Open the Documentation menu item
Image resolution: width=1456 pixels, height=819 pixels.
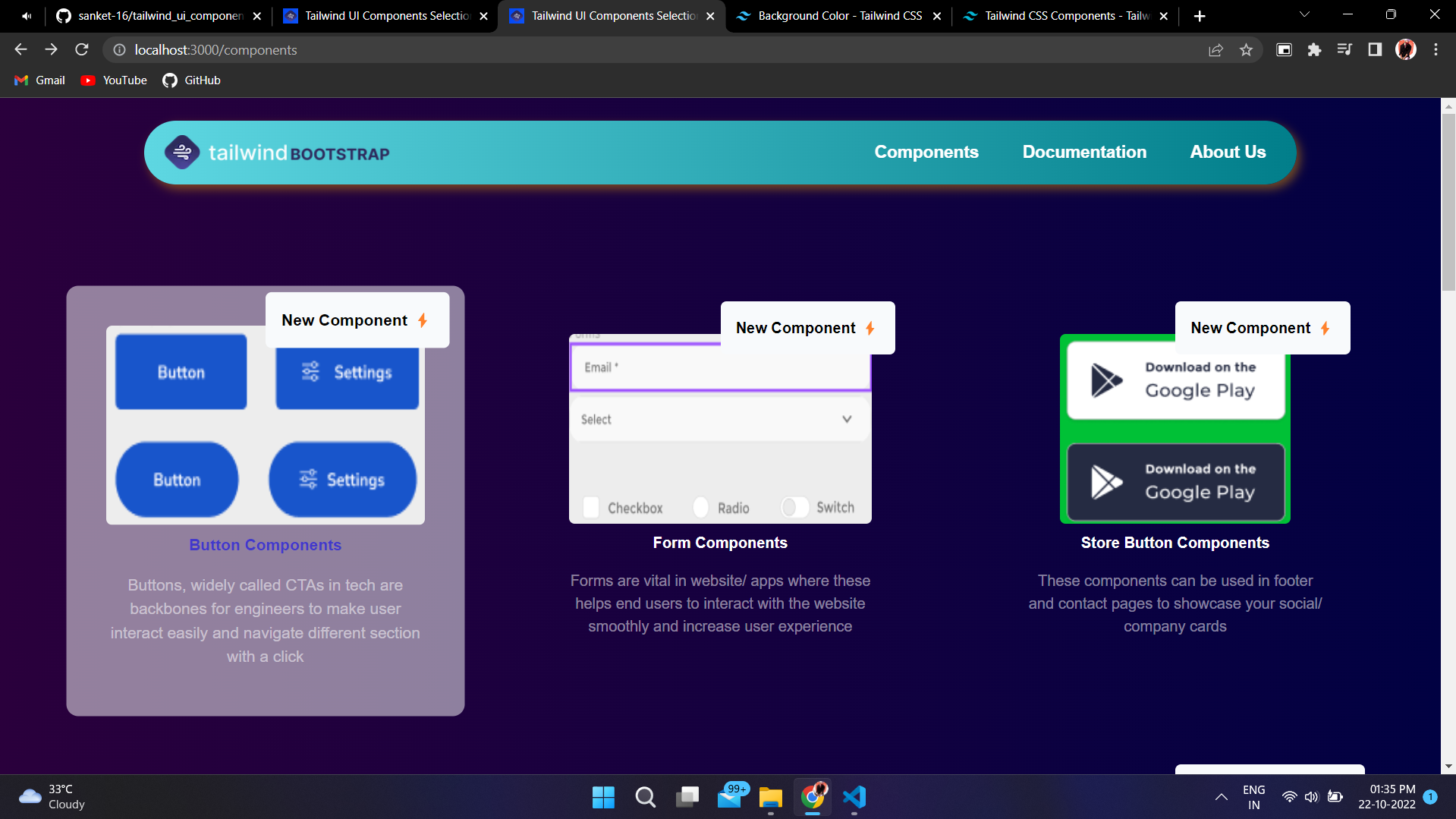coord(1084,152)
